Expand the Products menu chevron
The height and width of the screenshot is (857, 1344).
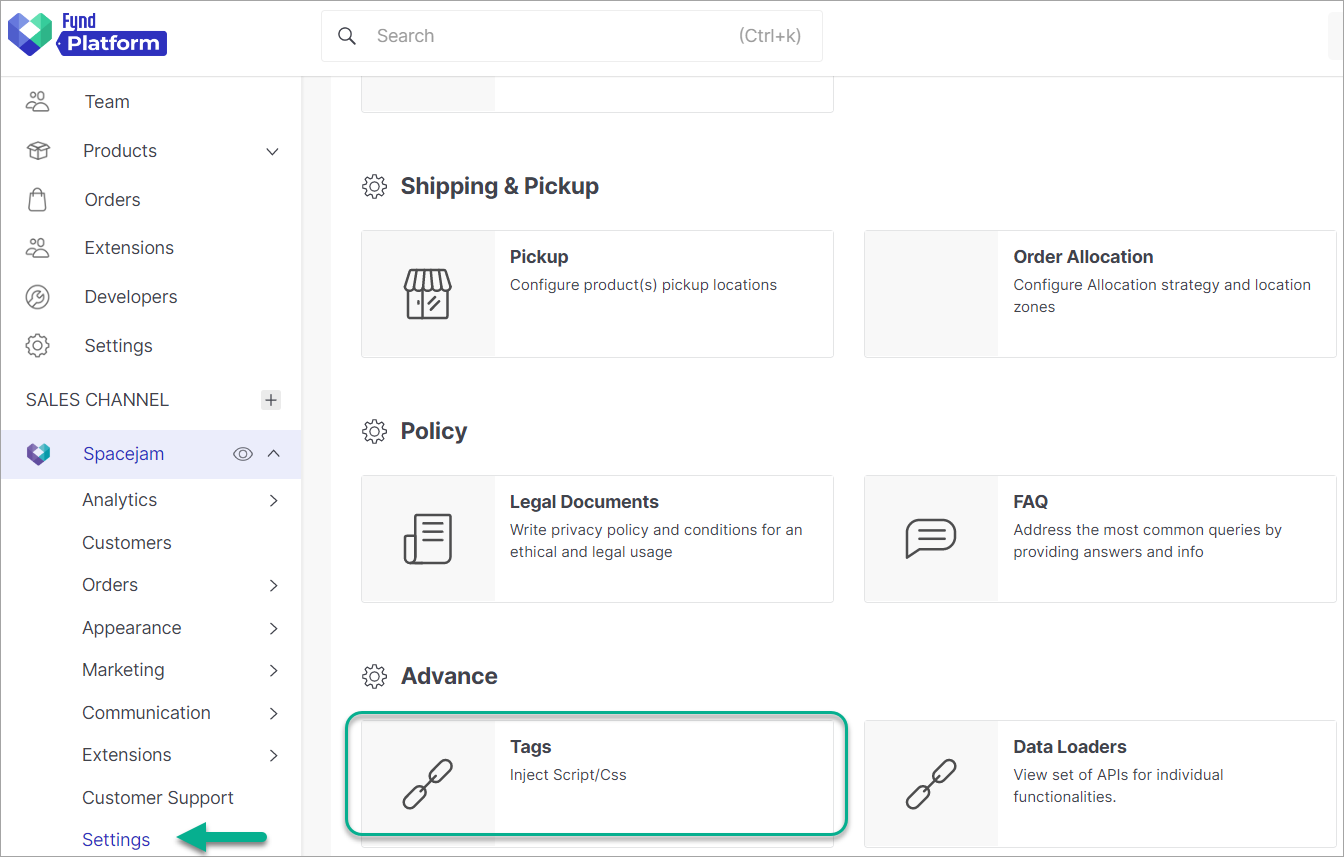[x=272, y=152]
